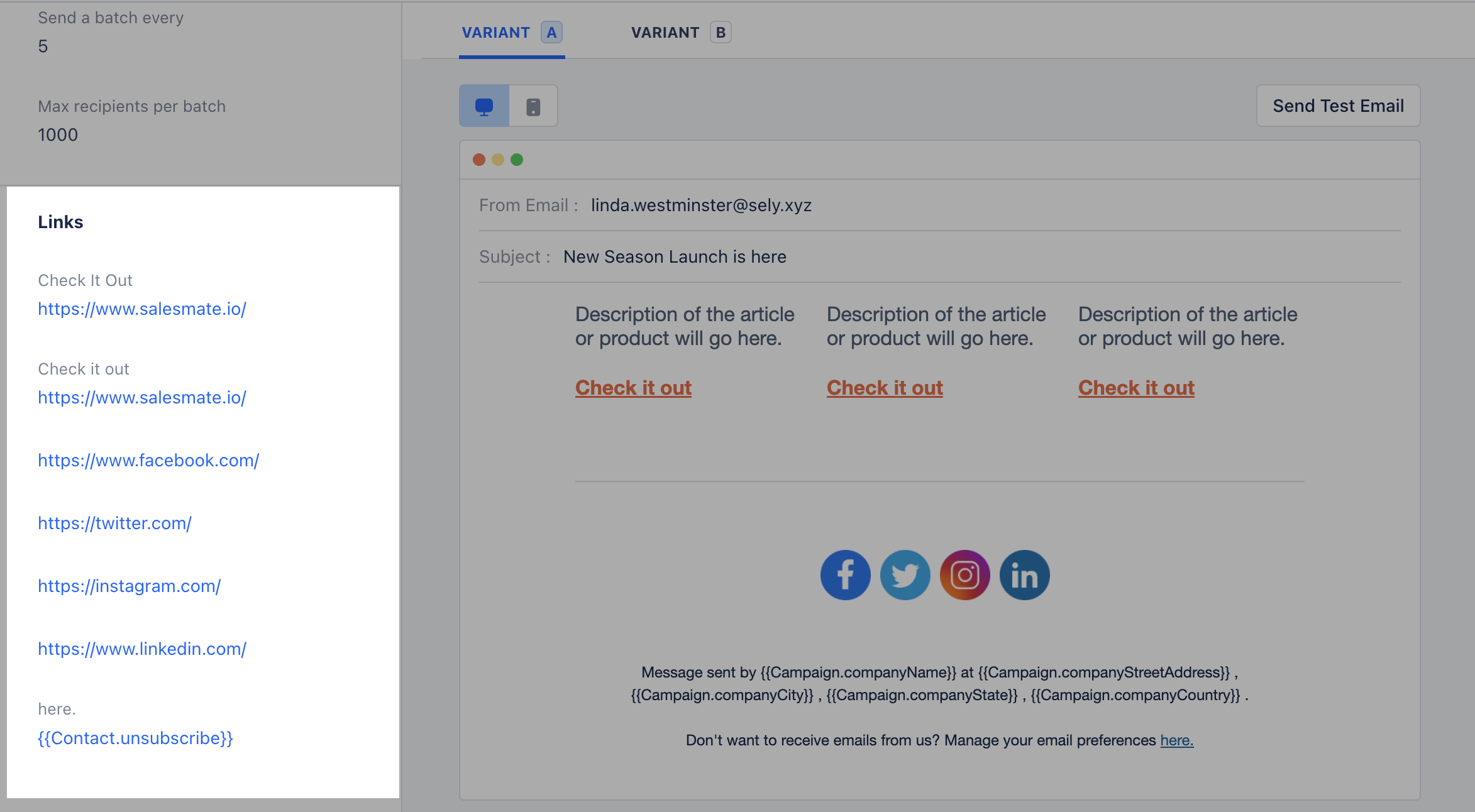Image resolution: width=1475 pixels, height=812 pixels.
Task: Click the {{Contact.unsubscribe}} link
Action: [x=135, y=738]
